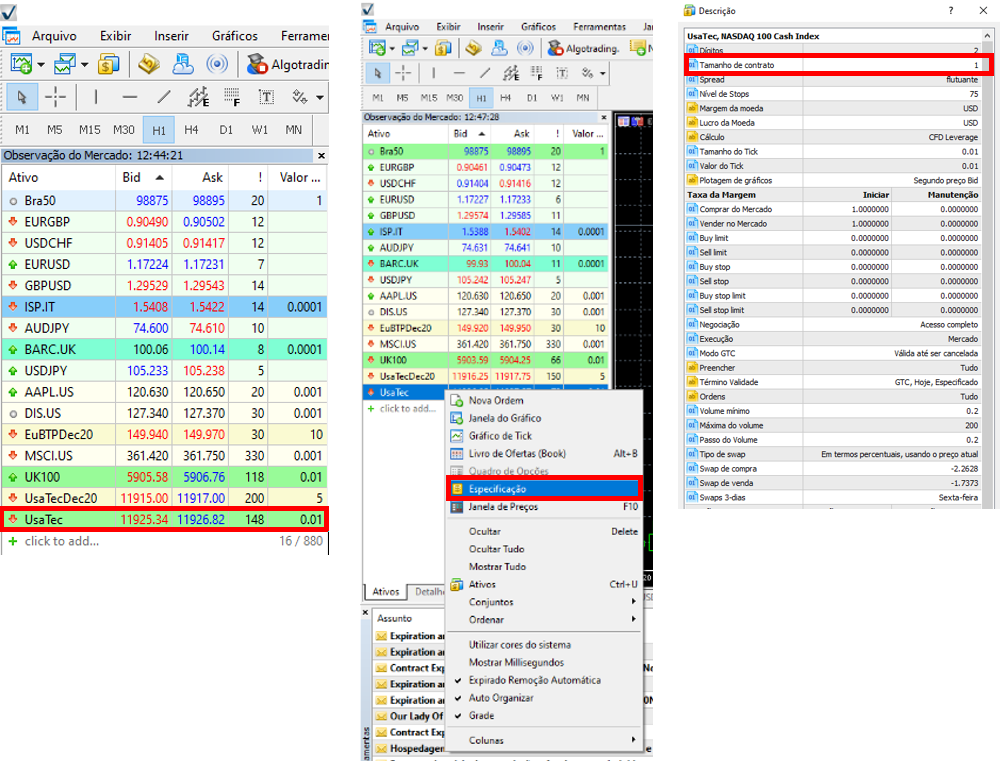The image size is (1001, 772).
Task: Select equidistant channel tool in 12:44:21 window
Action: point(198,97)
